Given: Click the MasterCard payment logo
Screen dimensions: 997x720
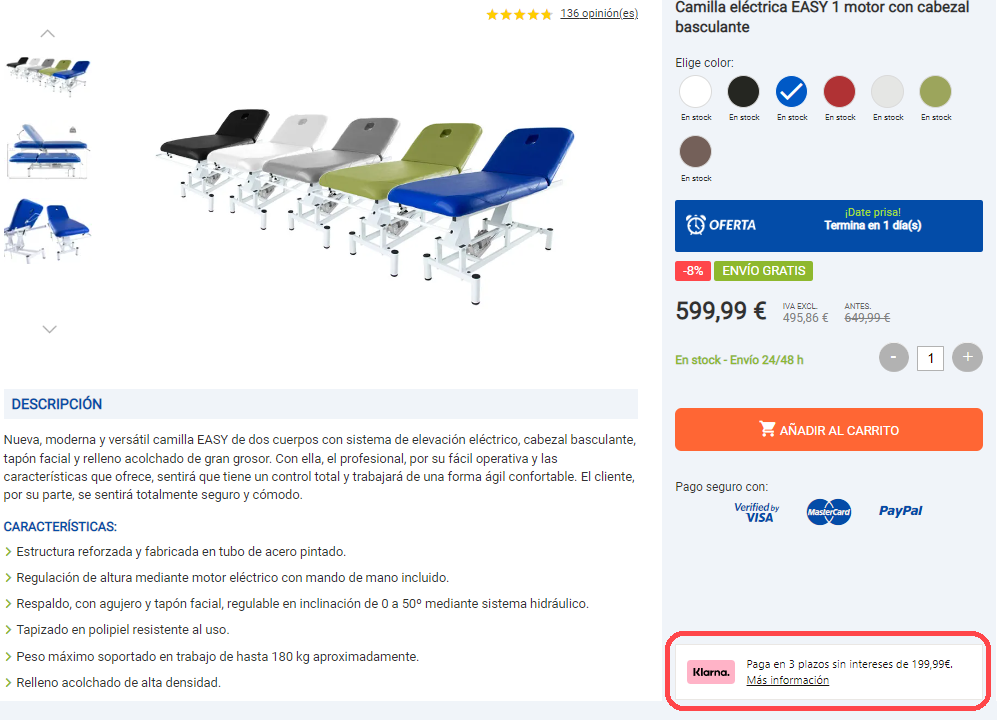Looking at the screenshot, I should (829, 511).
